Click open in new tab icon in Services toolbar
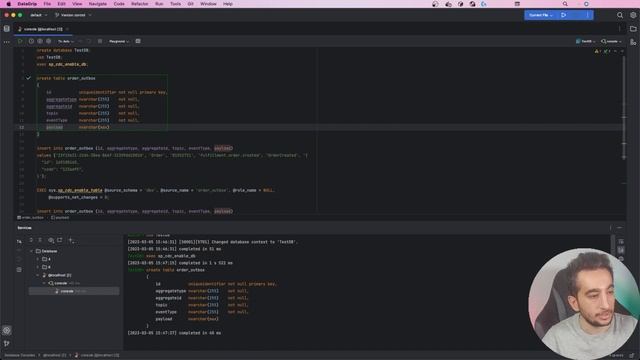The image size is (640, 360). (60, 240)
